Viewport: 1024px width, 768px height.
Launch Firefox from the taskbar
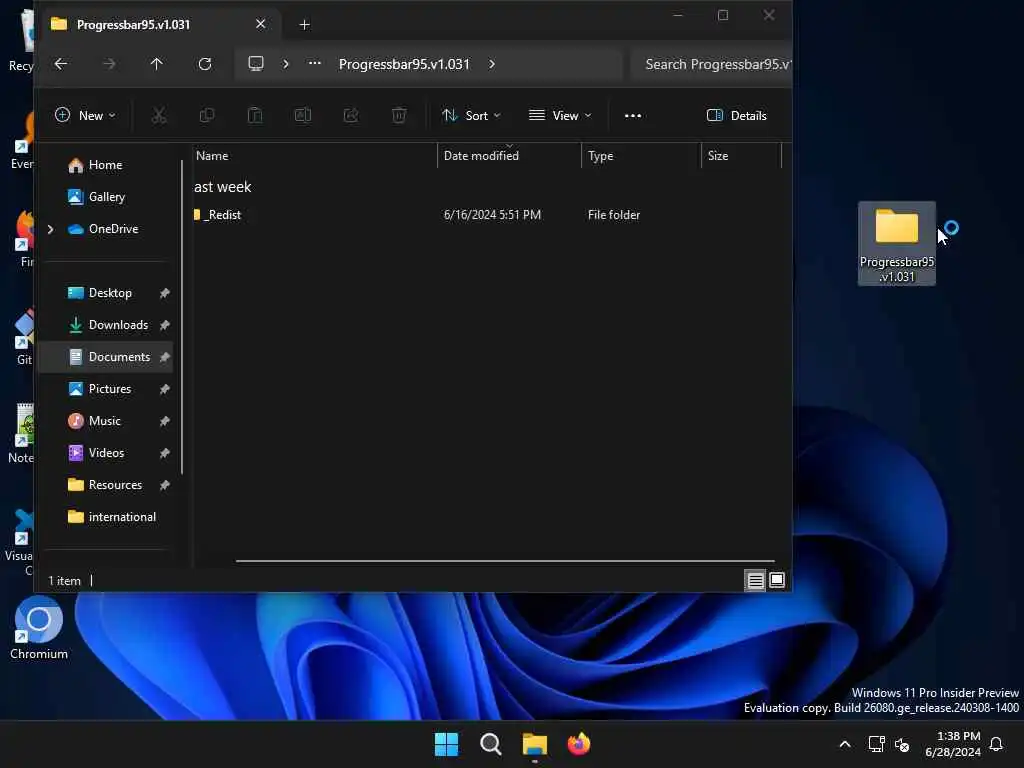pos(579,744)
